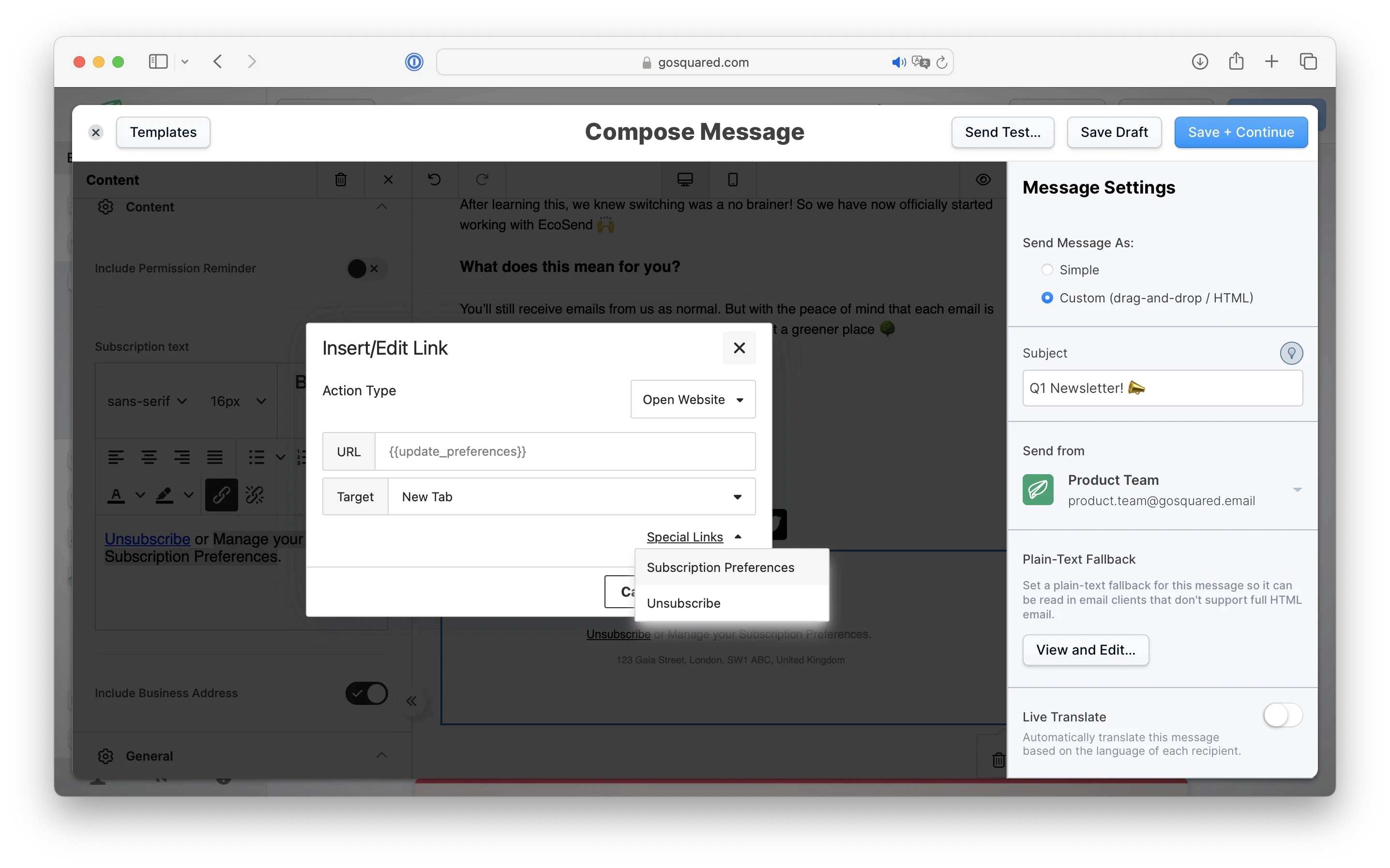Open the bullet list style dropdown arrow

[x=280, y=457]
